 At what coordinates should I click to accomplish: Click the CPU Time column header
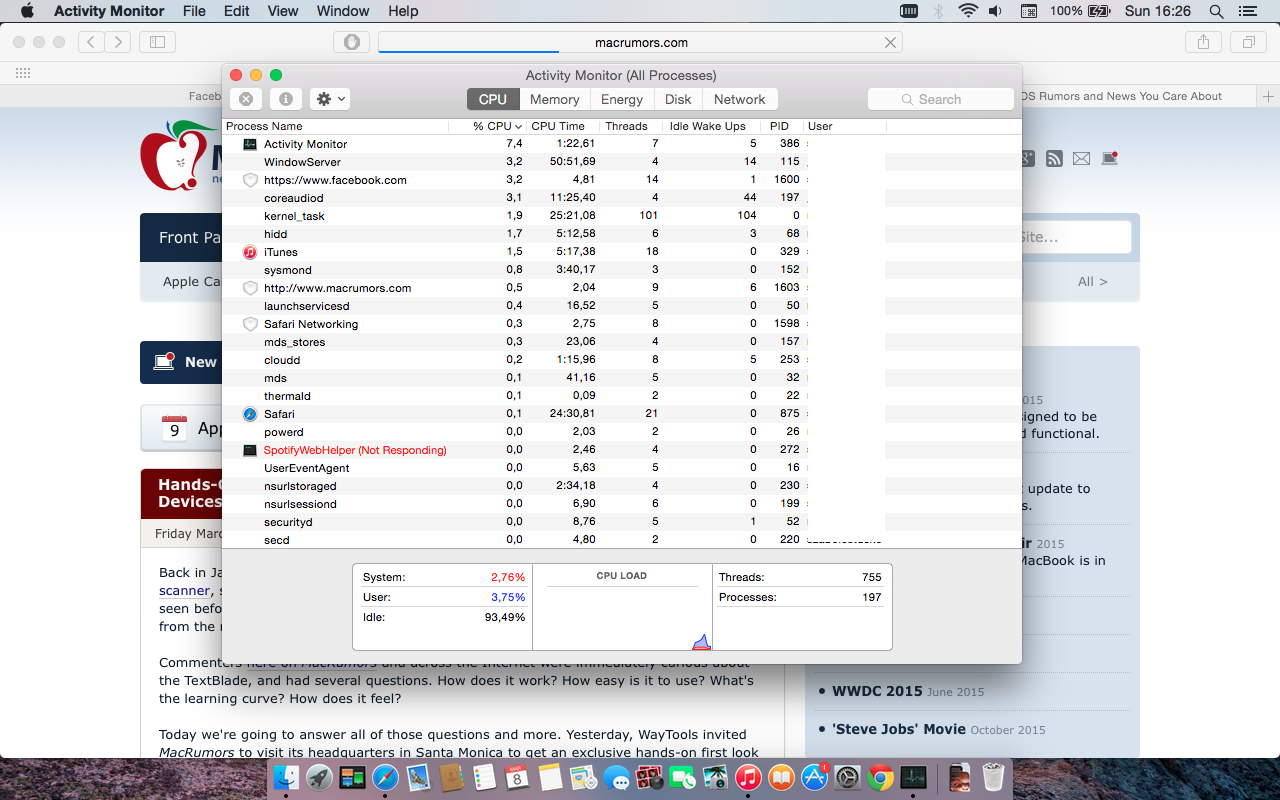coord(563,126)
